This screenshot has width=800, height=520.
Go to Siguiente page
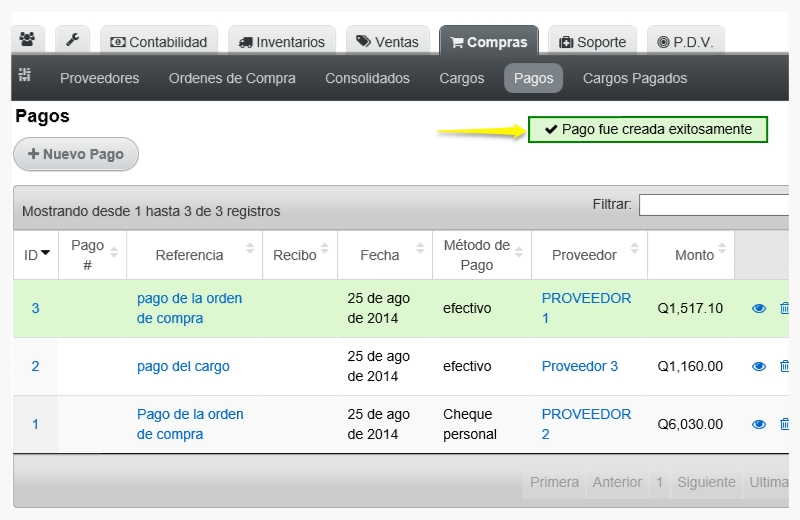click(706, 482)
